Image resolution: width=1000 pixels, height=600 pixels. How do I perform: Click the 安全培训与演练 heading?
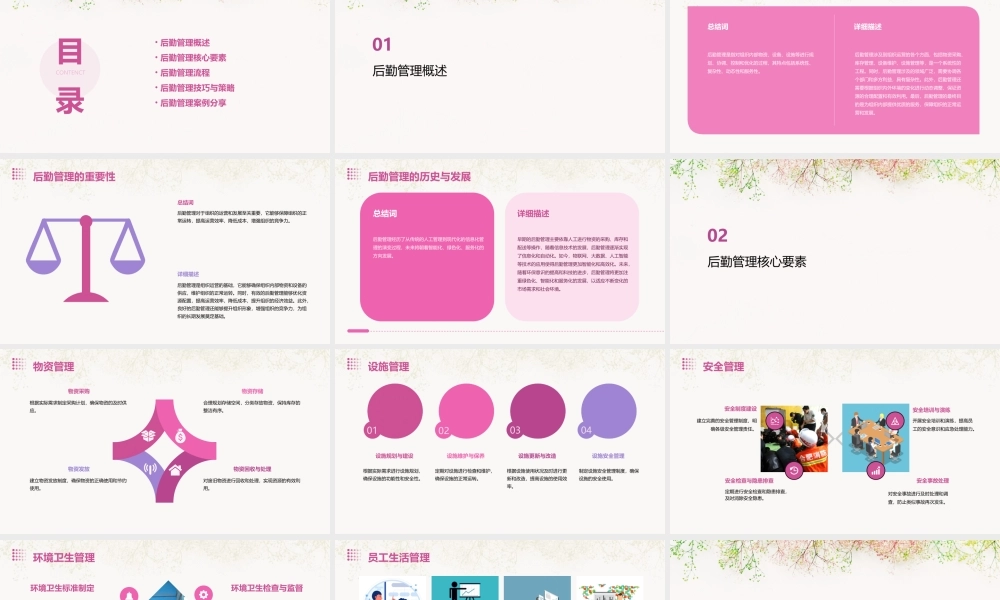[x=931, y=410]
